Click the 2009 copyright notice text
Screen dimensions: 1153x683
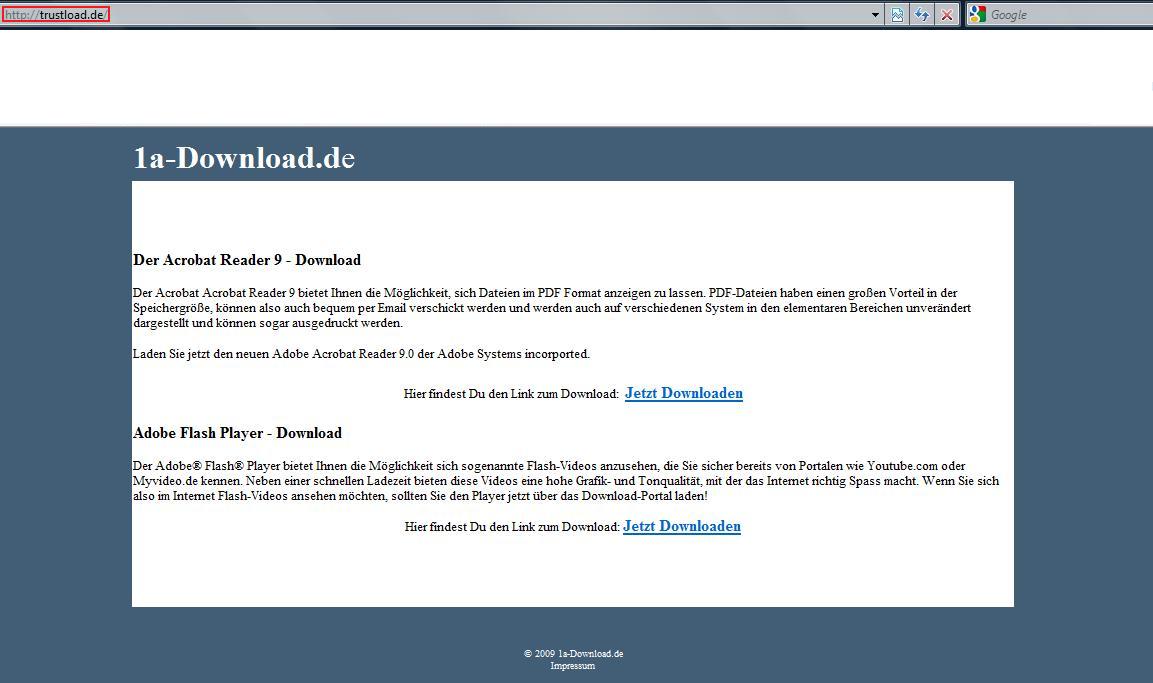click(573, 653)
